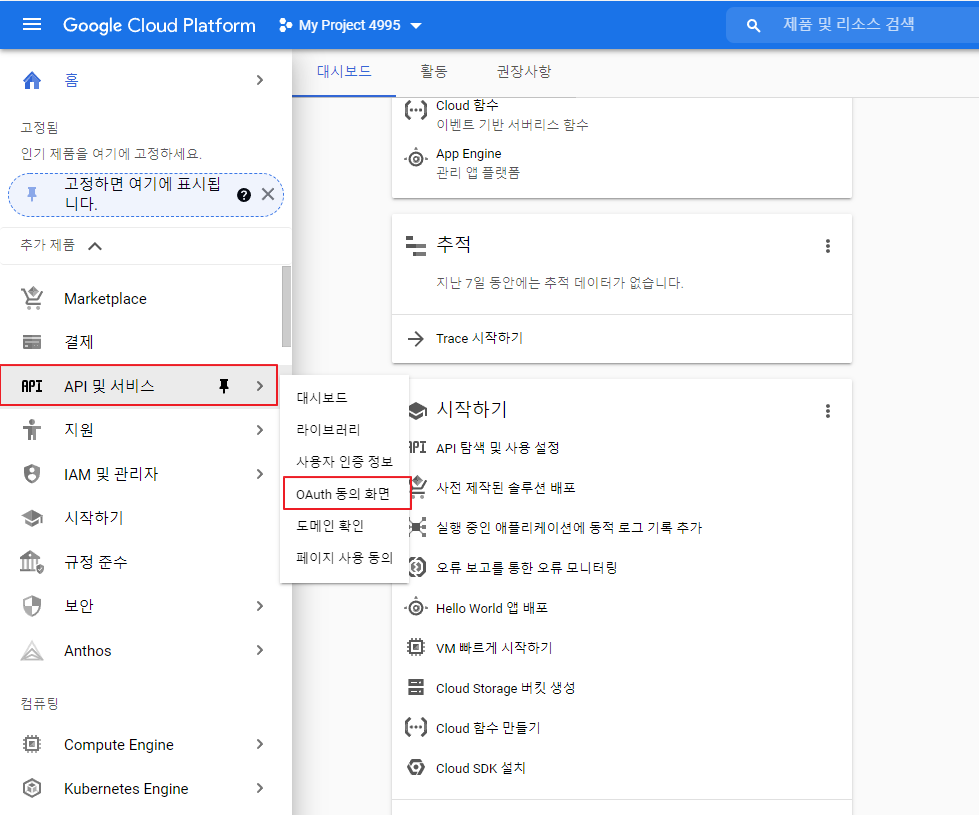This screenshot has width=979, height=815.
Task: Open 오류 보고를 통한 오류 모니터링 link
Action: coord(526,568)
